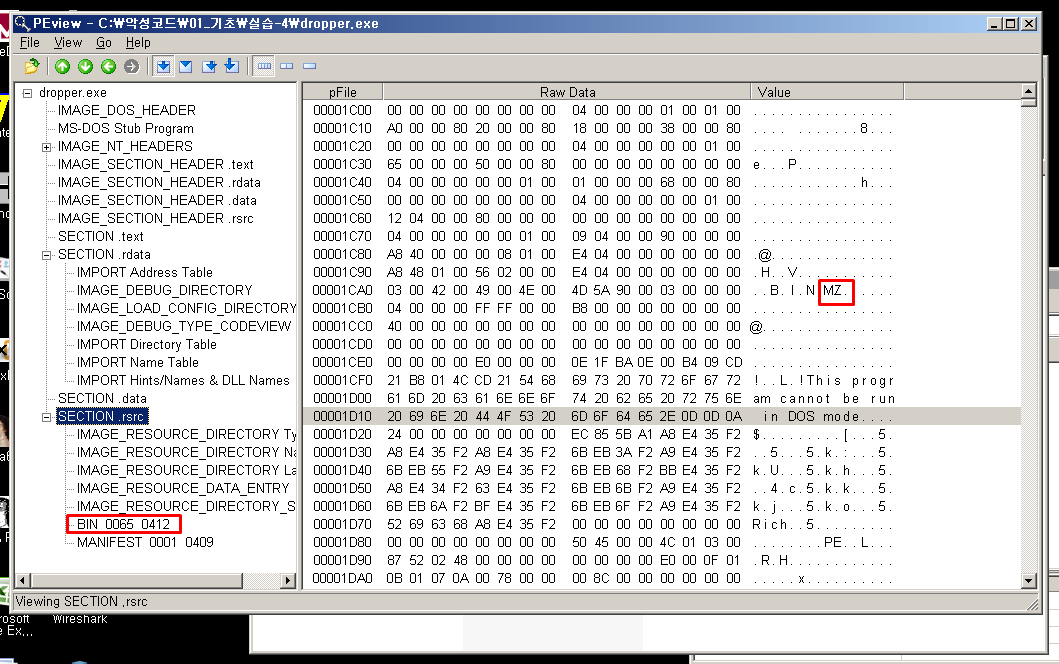Select IMPORT Directory Table
This screenshot has width=1059, height=664.
pos(147,344)
